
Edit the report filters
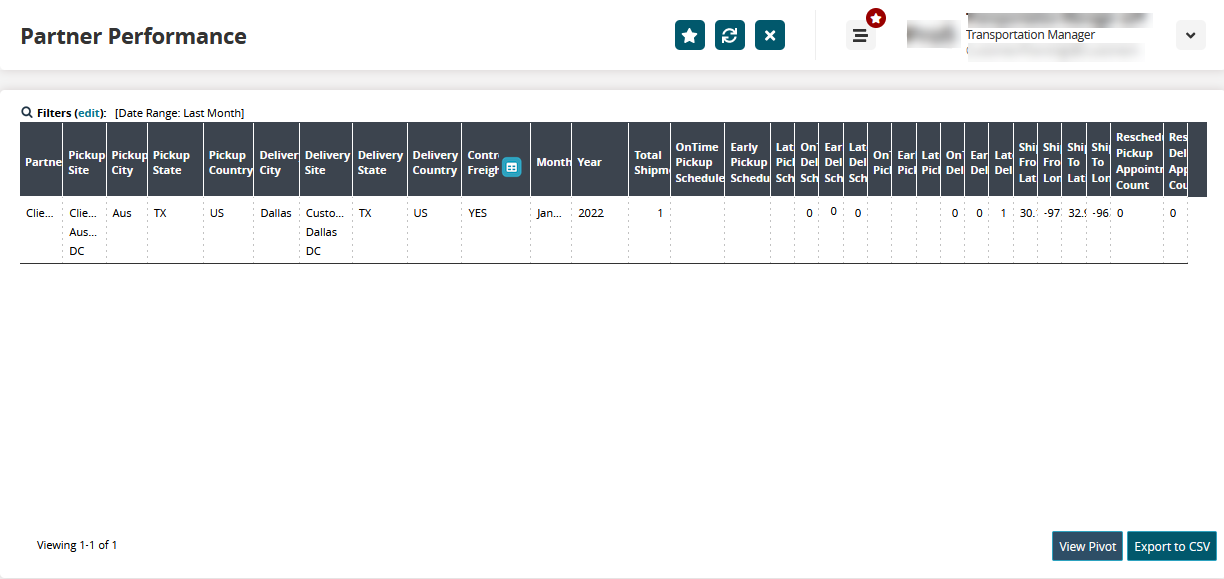click(90, 113)
